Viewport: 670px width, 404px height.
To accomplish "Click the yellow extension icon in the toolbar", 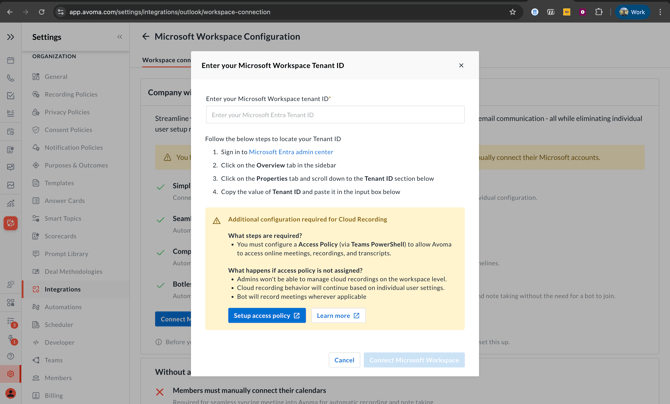I will 567,12.
